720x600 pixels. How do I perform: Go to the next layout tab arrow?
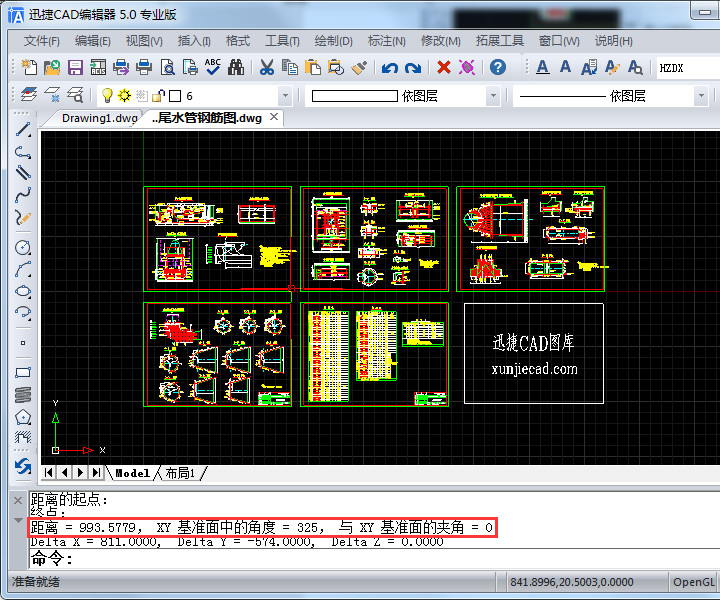[80, 472]
